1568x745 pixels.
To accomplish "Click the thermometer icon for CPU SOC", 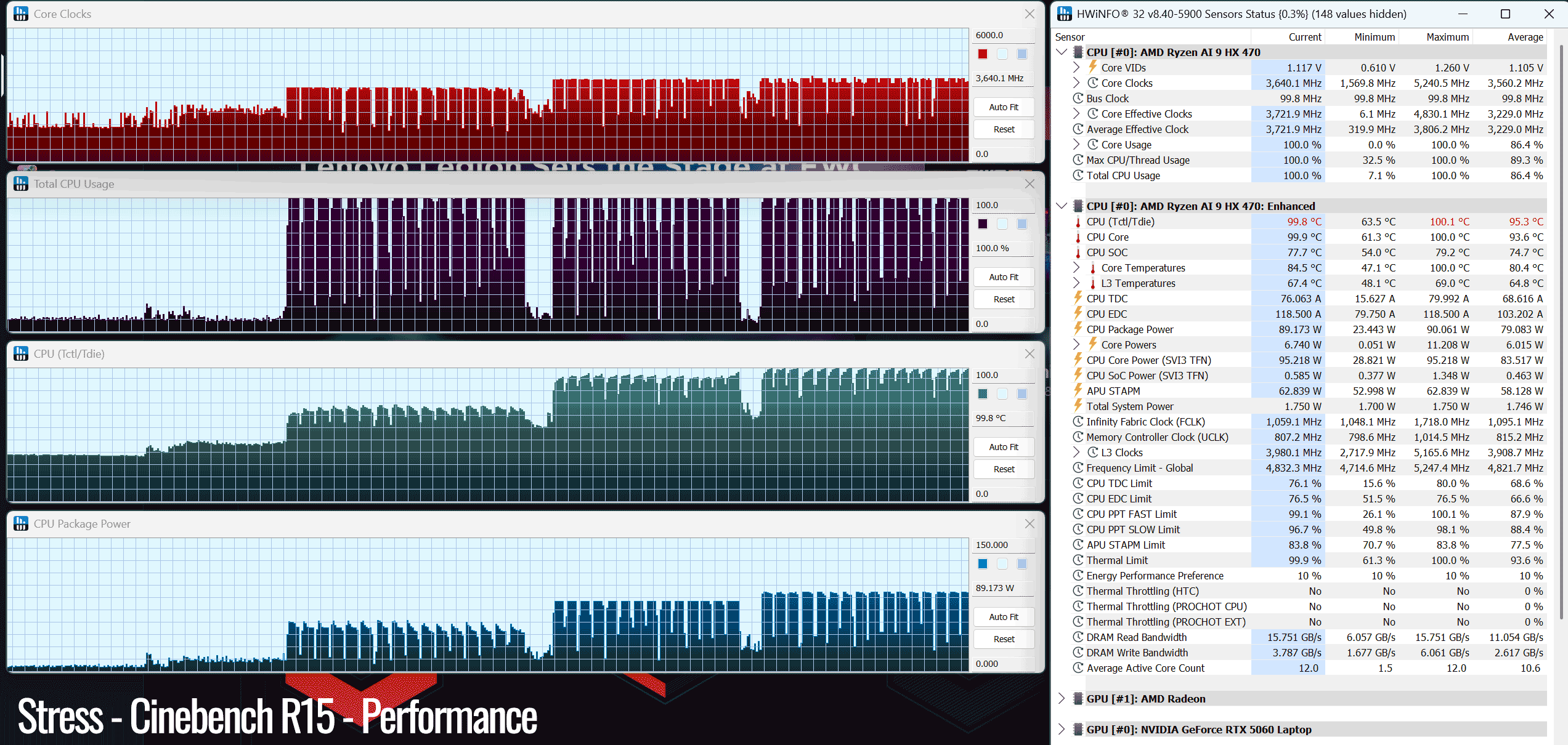I will click(x=1078, y=252).
